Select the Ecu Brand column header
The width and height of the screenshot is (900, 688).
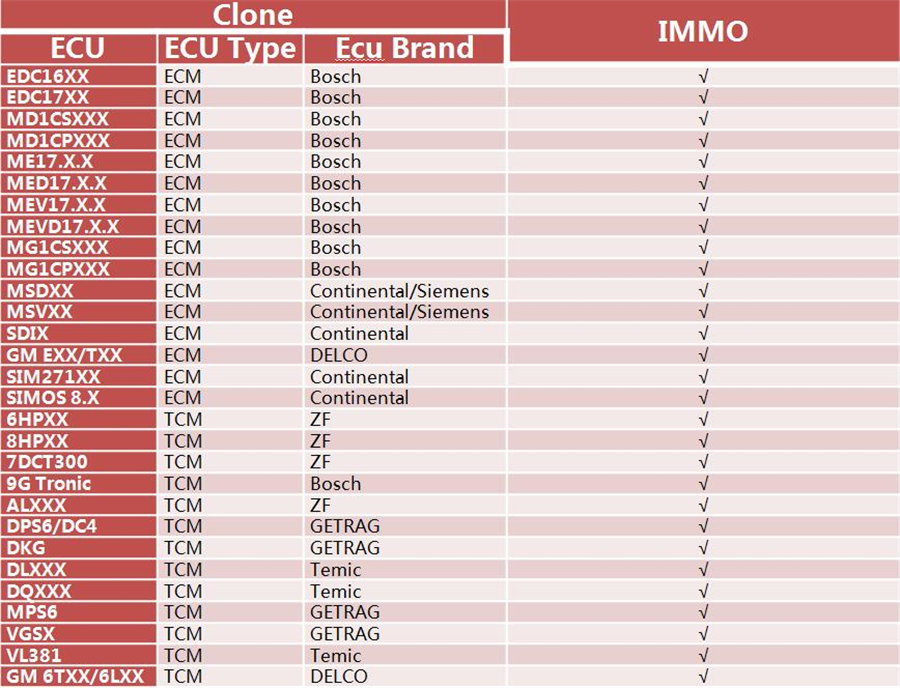coord(404,48)
